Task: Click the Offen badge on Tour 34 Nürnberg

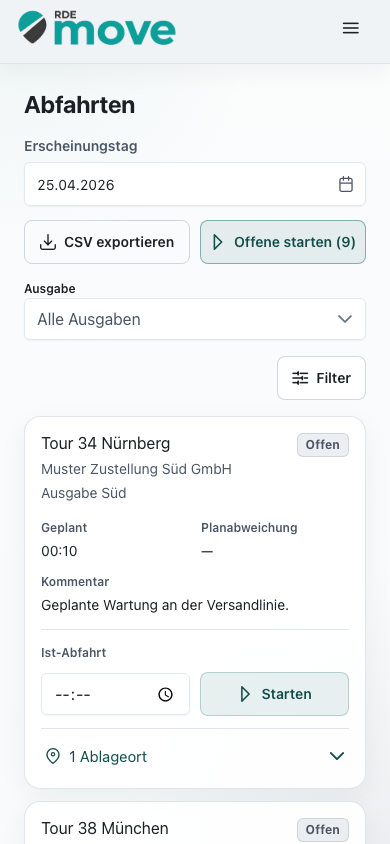Action: 323,445
